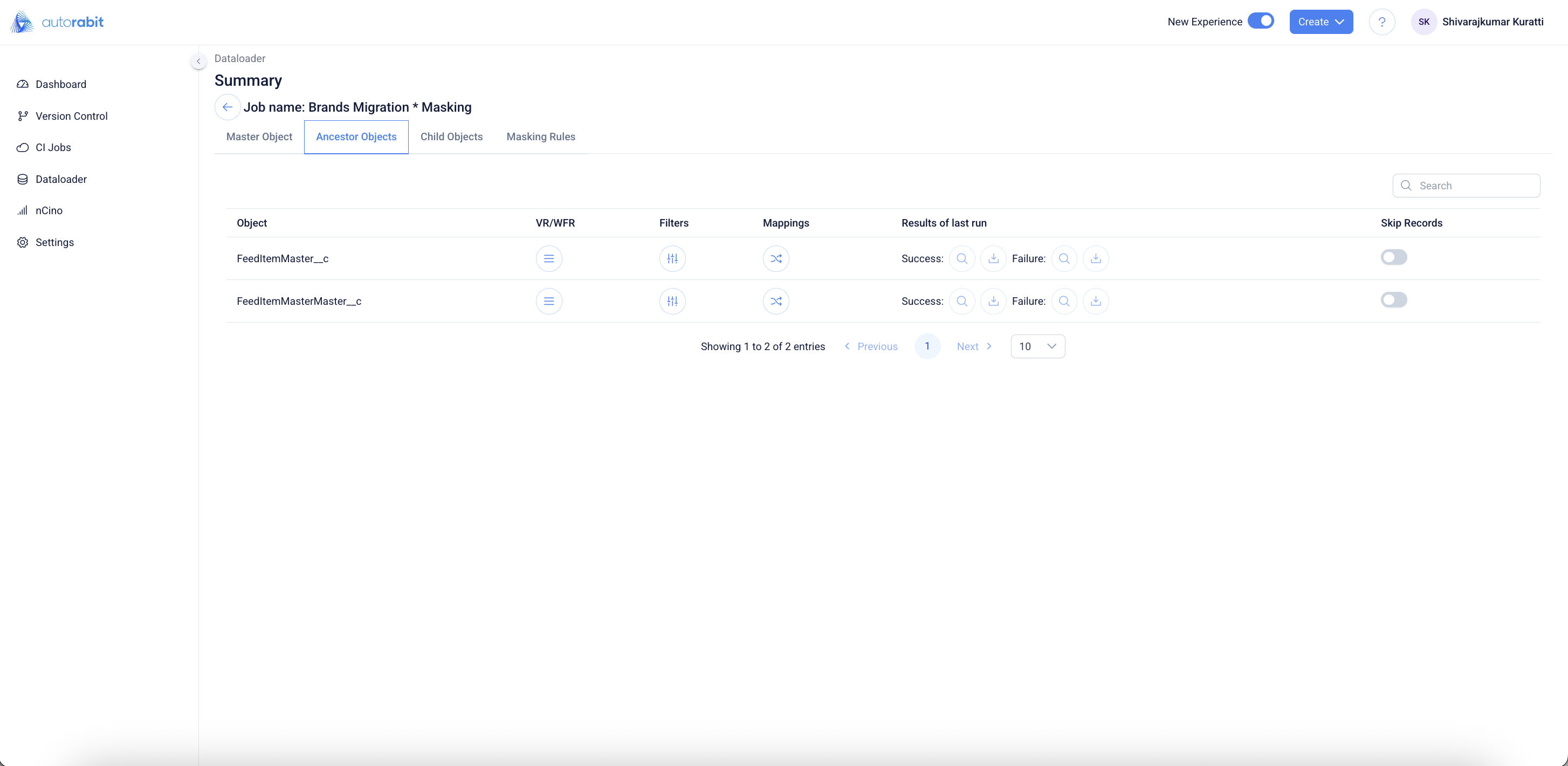Open Mappings shuffle icon for FeedItemMasterMaster__c

775,301
